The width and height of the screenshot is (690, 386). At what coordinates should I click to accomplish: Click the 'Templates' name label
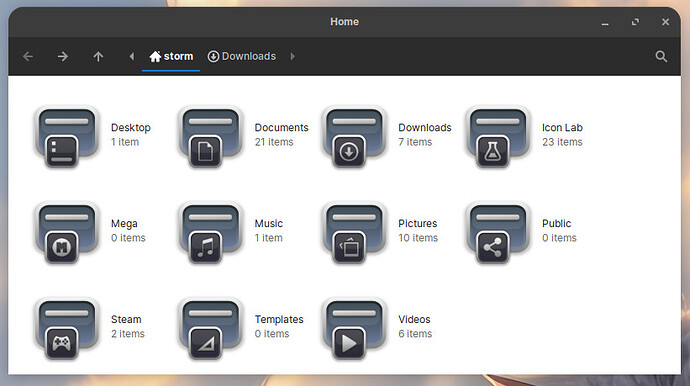pos(279,320)
